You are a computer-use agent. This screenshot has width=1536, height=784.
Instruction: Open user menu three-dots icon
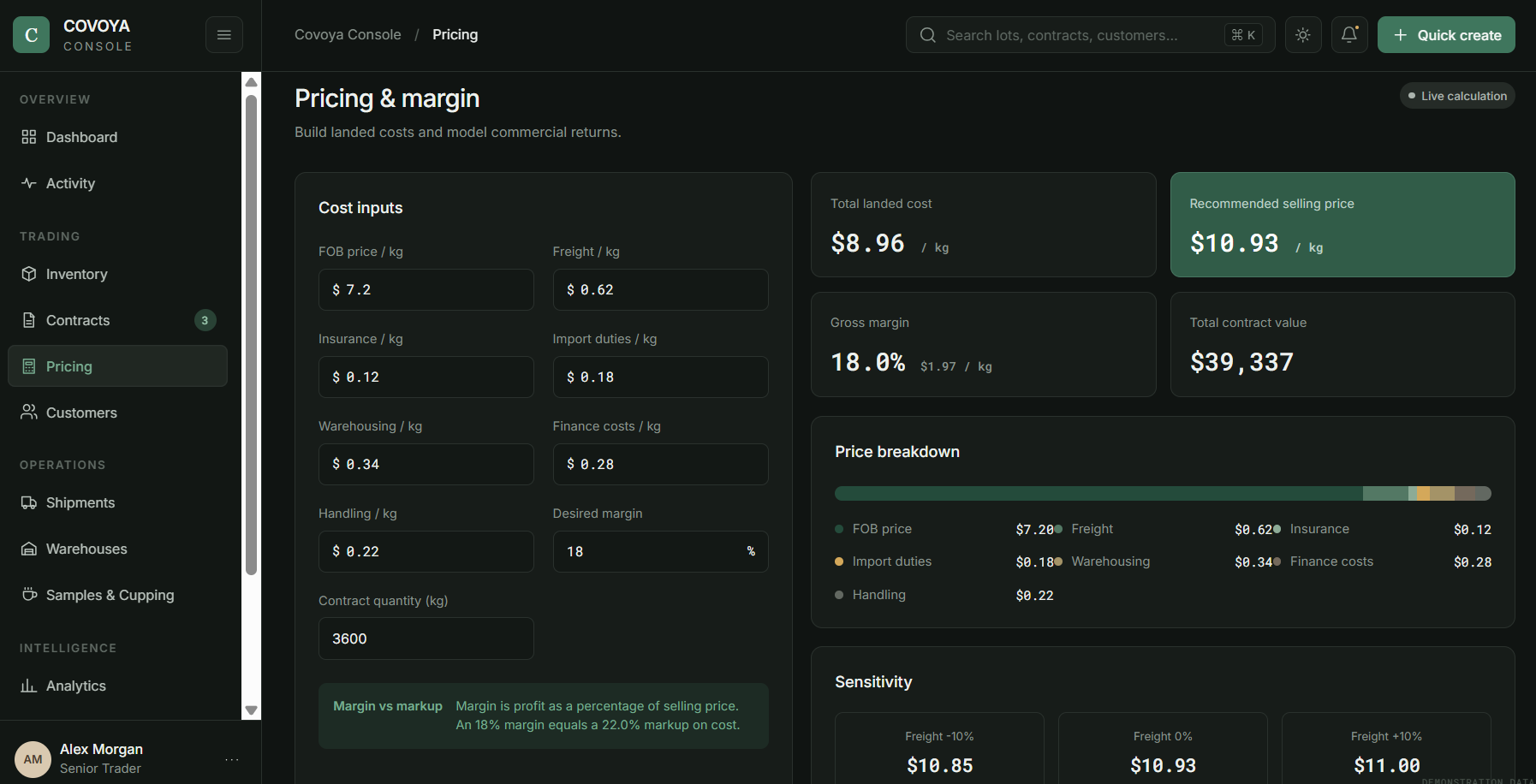232,759
